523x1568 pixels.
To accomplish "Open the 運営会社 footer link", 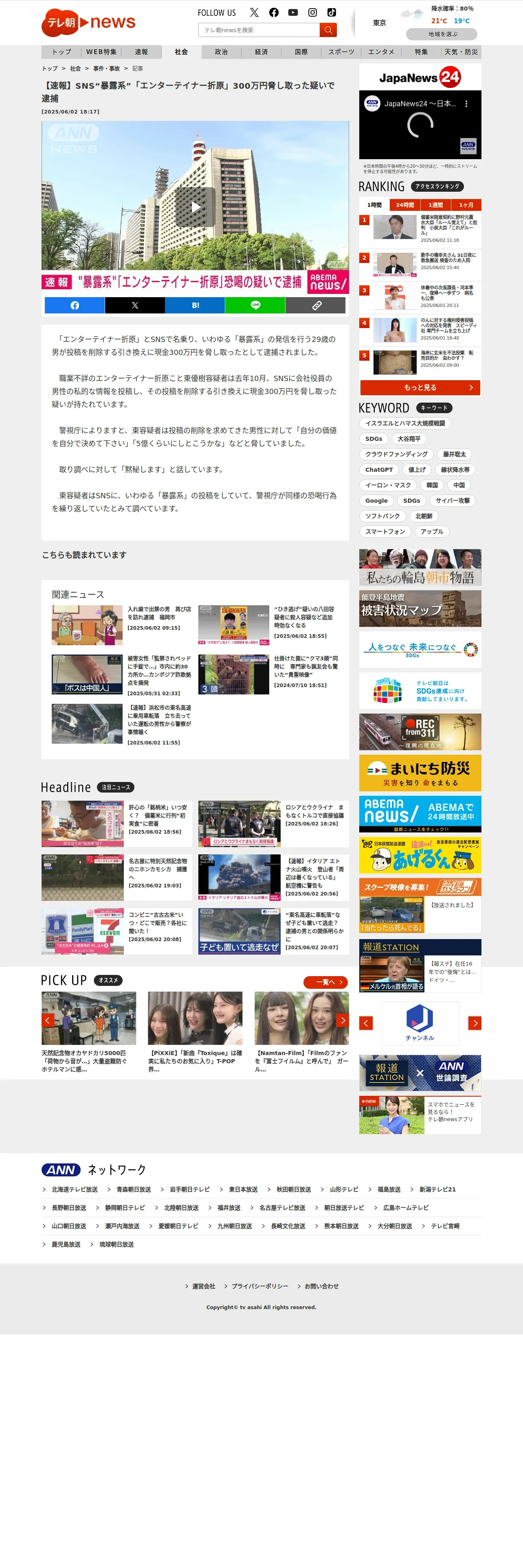I will [x=203, y=1286].
